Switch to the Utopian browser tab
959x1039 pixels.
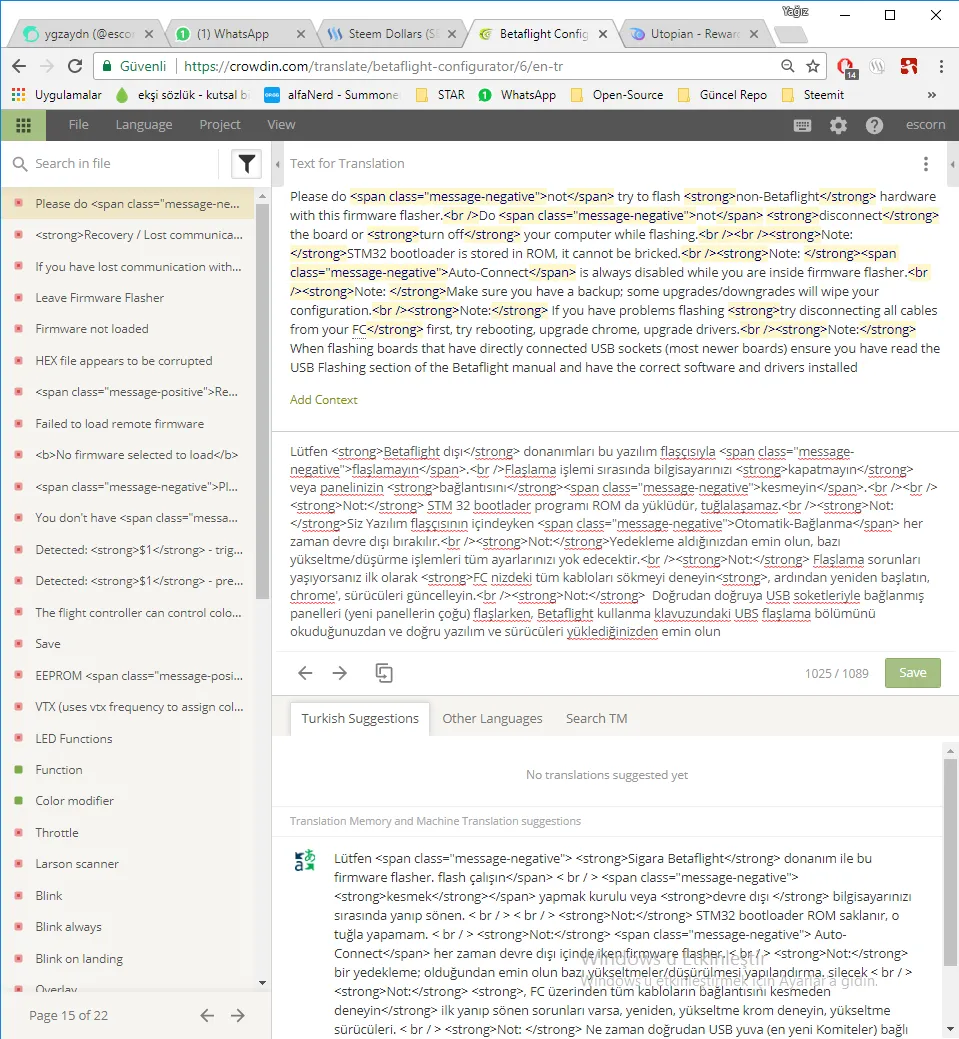tap(695, 34)
